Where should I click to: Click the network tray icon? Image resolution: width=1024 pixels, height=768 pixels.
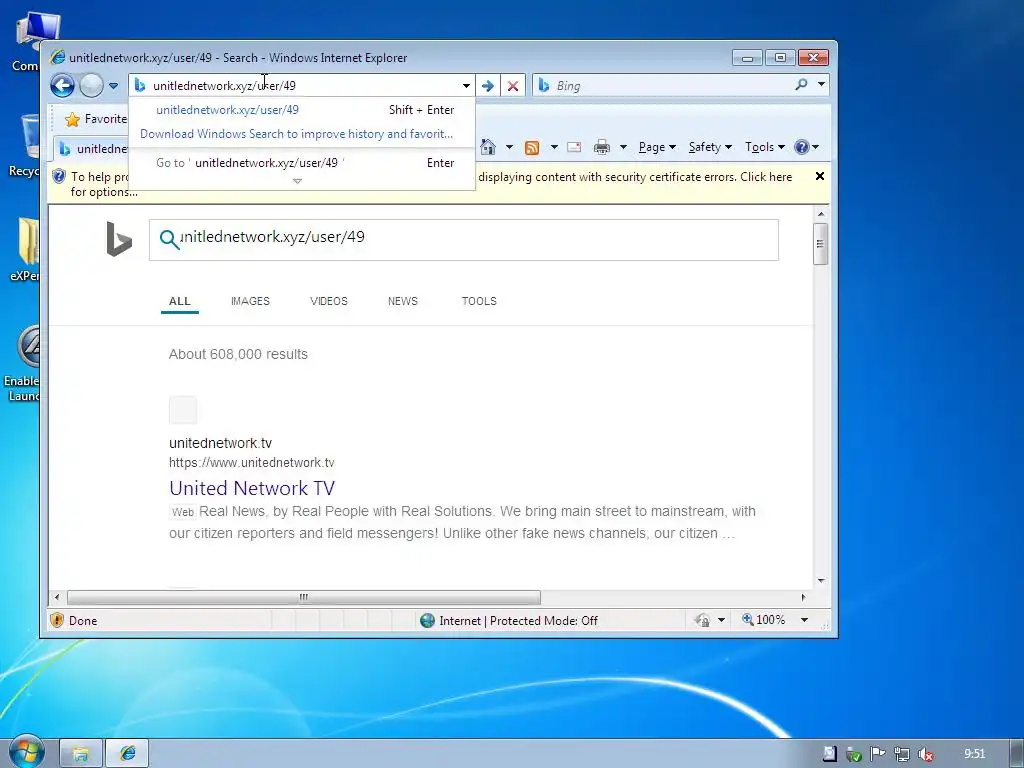pyautogui.click(x=901, y=754)
